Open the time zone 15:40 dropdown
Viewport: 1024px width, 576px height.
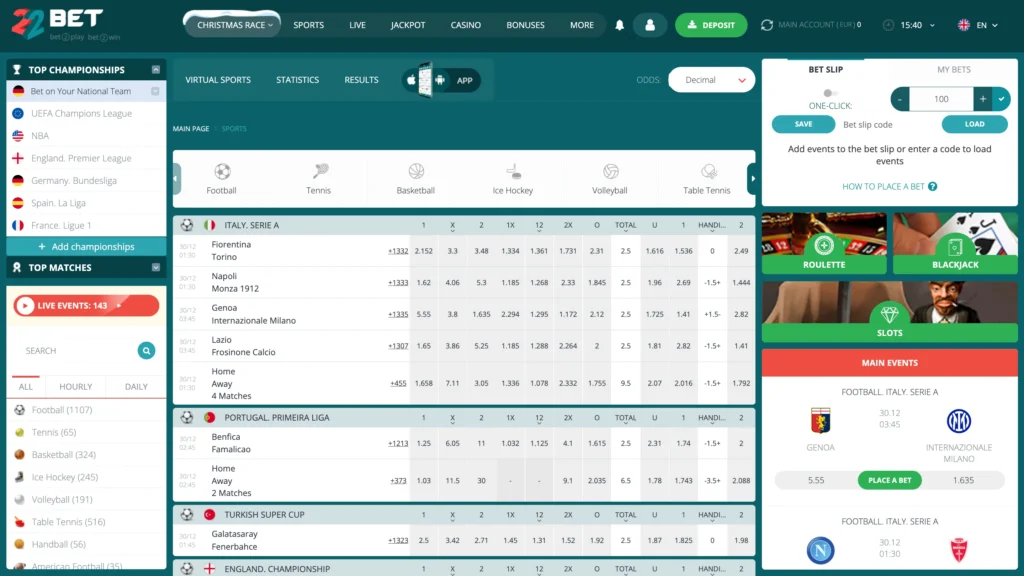pyautogui.click(x=917, y=25)
